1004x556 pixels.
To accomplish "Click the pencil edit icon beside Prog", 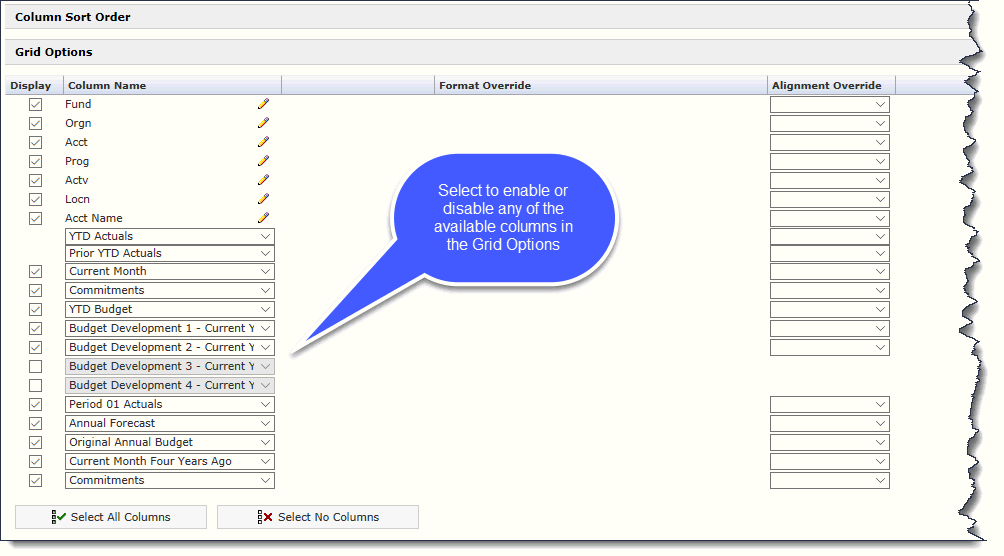I will coord(263,161).
